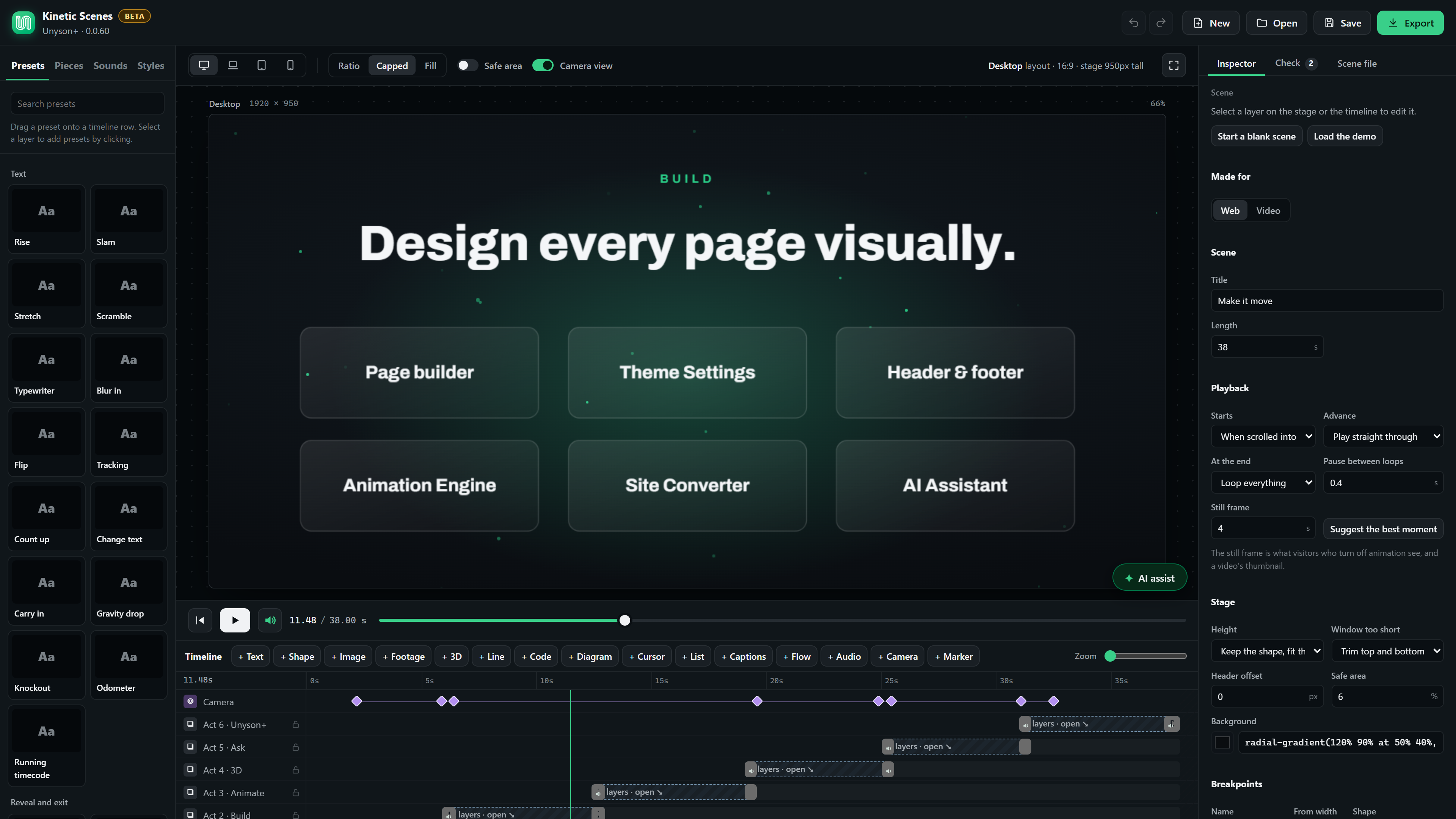Viewport: 1456px width, 819px height.
Task: Play the scene preview
Action: pyautogui.click(x=235, y=620)
